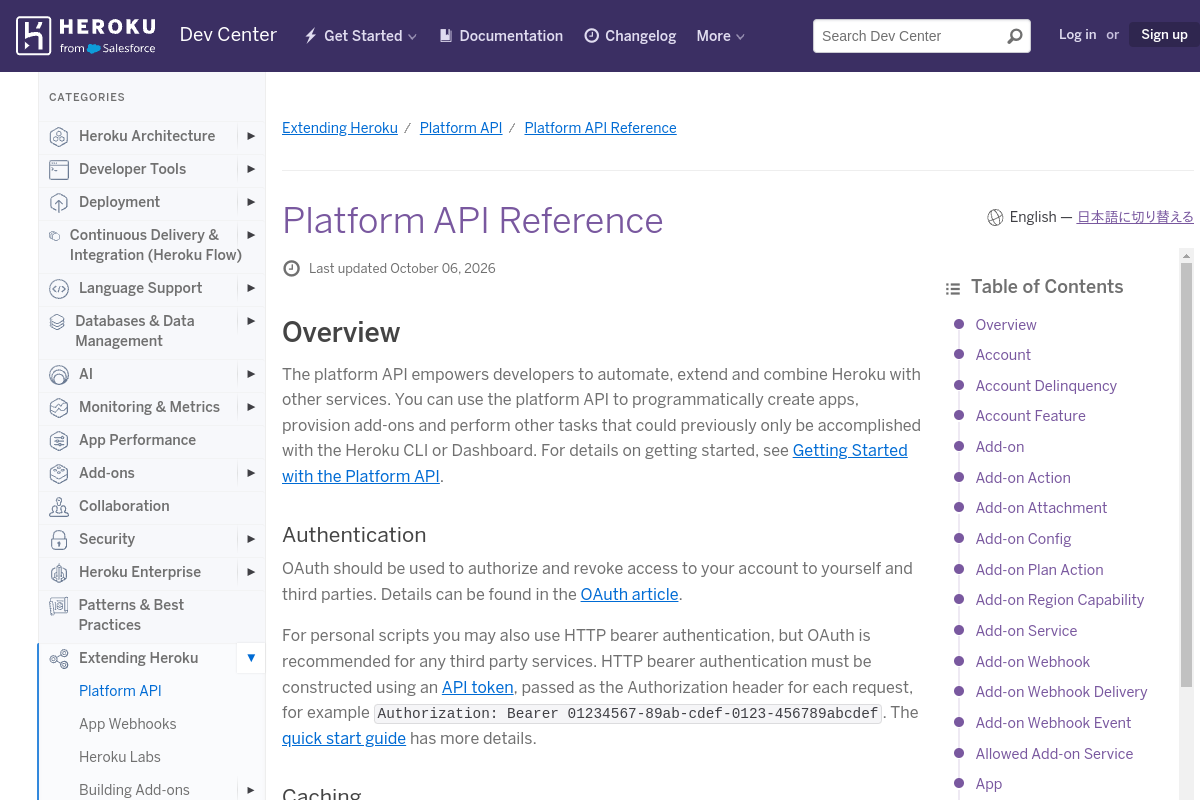This screenshot has height=800, width=1200.
Task: Click the Heroku Enterprise icon
Action: [59, 573]
